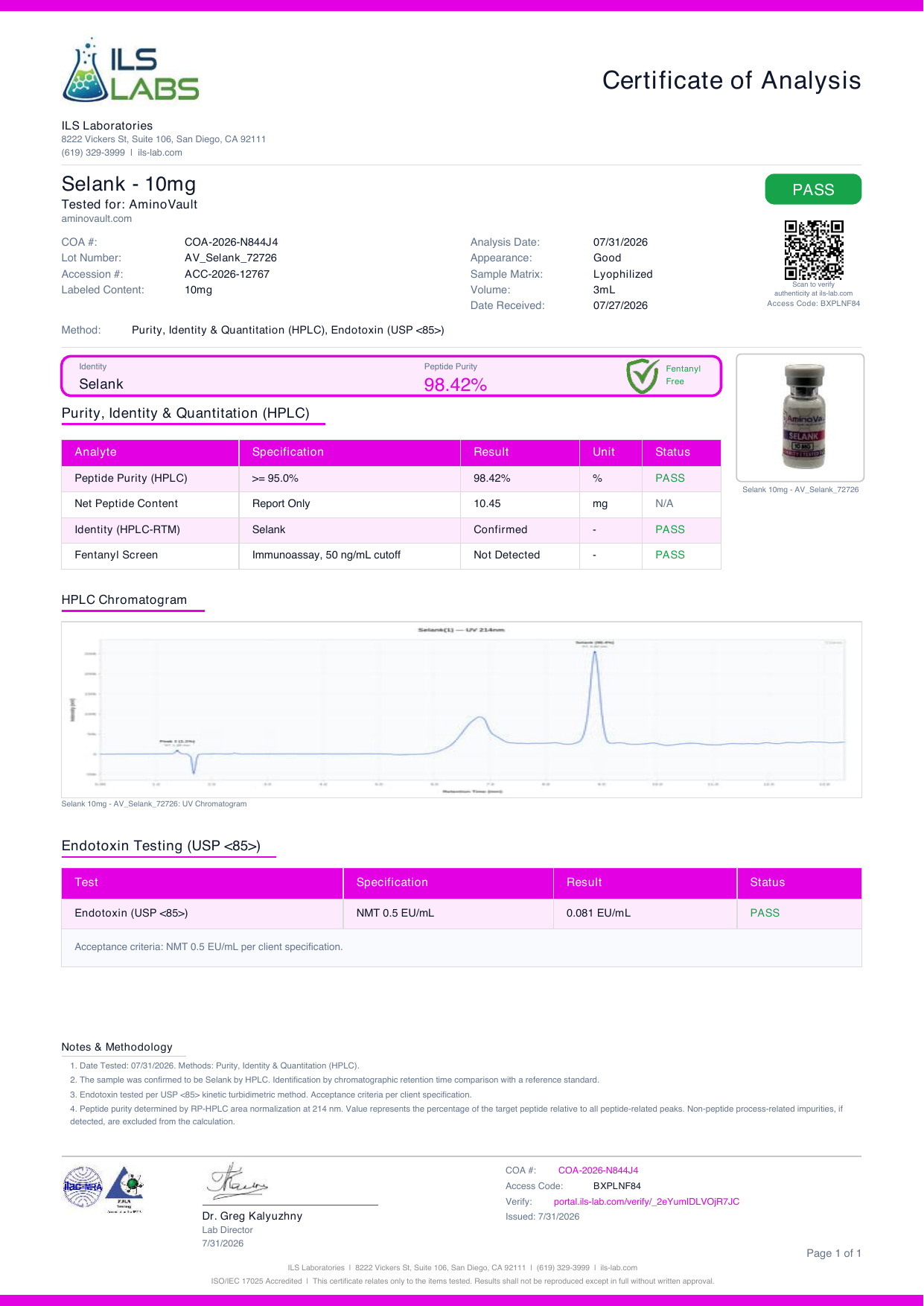Click the Notes & Methodology heading

(117, 1047)
